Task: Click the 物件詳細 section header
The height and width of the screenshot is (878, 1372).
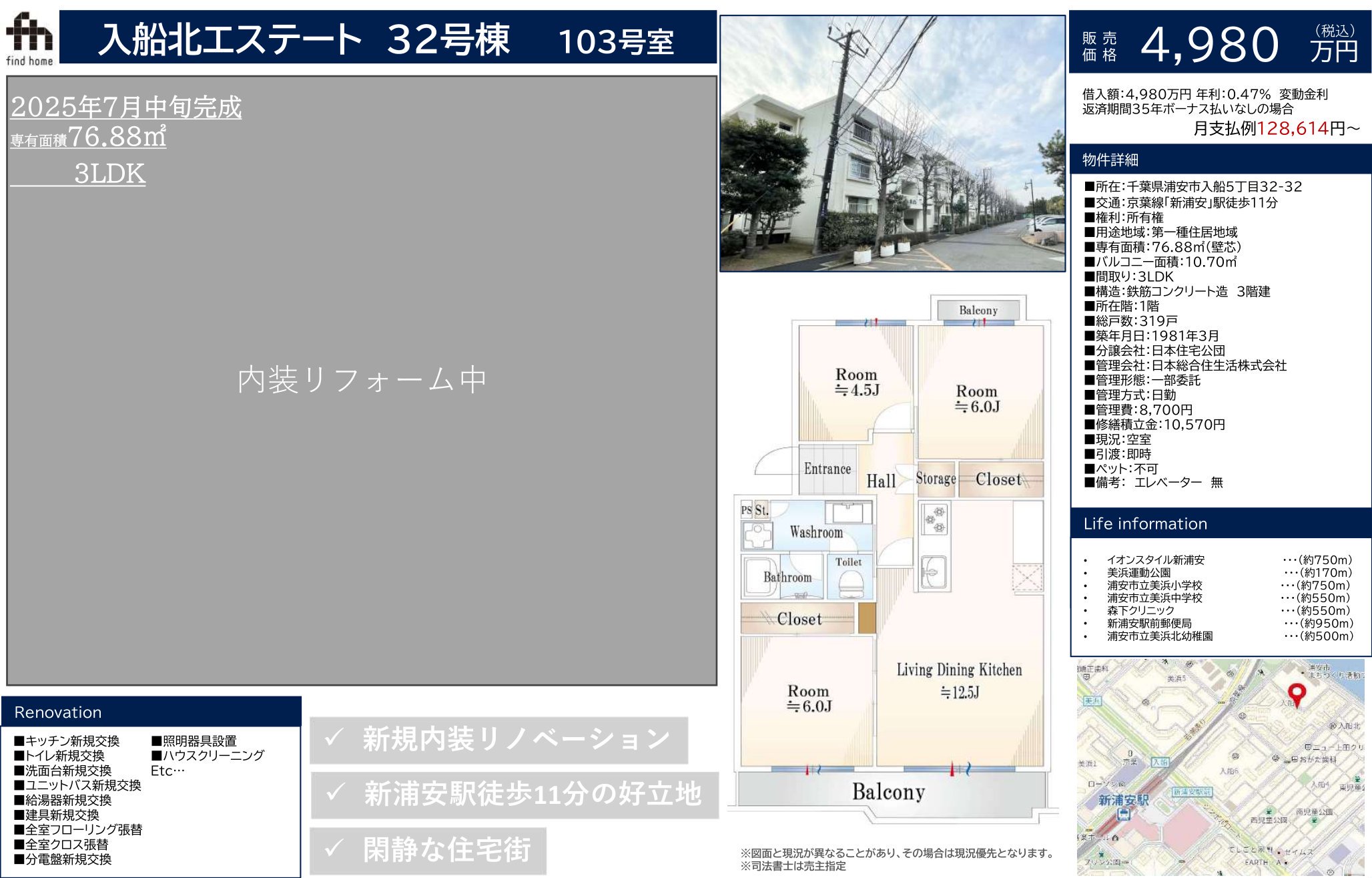Action: click(1220, 160)
